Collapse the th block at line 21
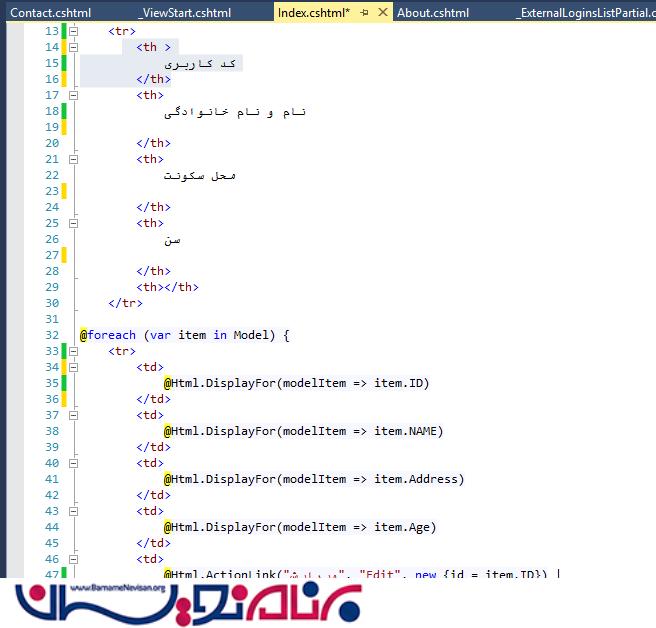The width and height of the screenshot is (656, 628). pyautogui.click(x=73, y=159)
